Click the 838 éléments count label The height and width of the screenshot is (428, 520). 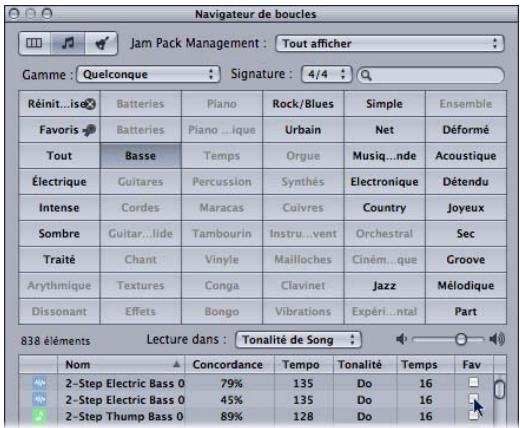[x=55, y=341]
